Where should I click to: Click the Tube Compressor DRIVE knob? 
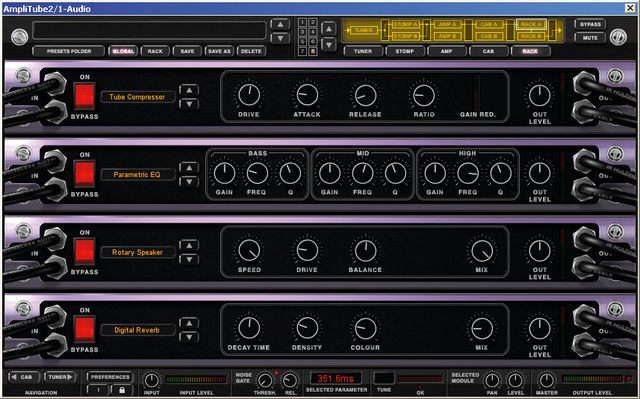tap(249, 95)
